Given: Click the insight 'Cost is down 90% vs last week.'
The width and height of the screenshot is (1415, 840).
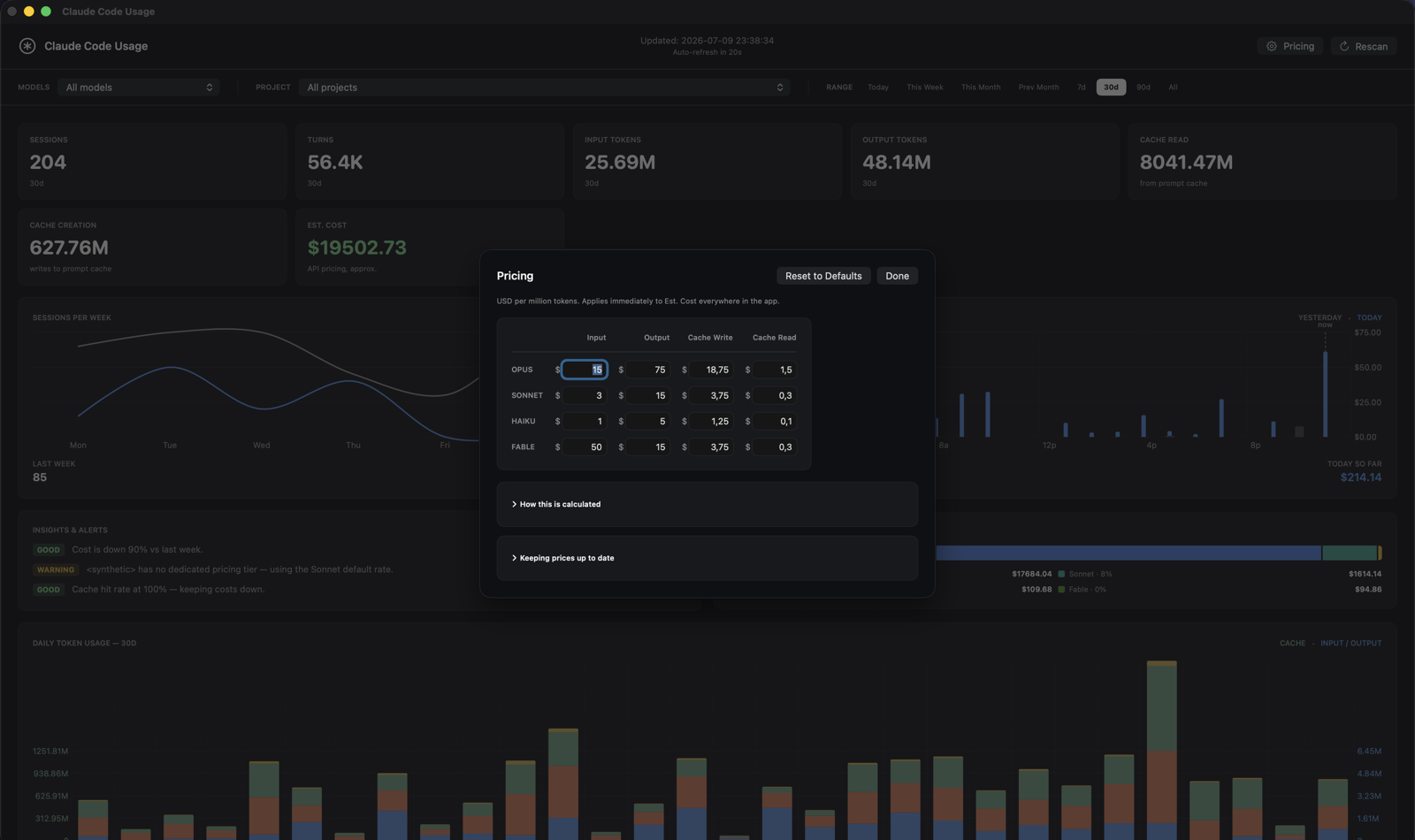Looking at the screenshot, I should [137, 550].
